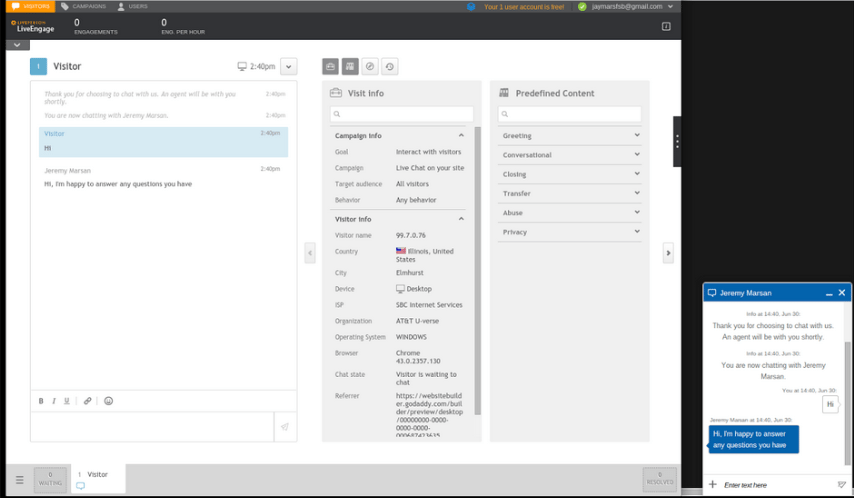Click the scrollbar in the Visit Info panel

(478, 271)
